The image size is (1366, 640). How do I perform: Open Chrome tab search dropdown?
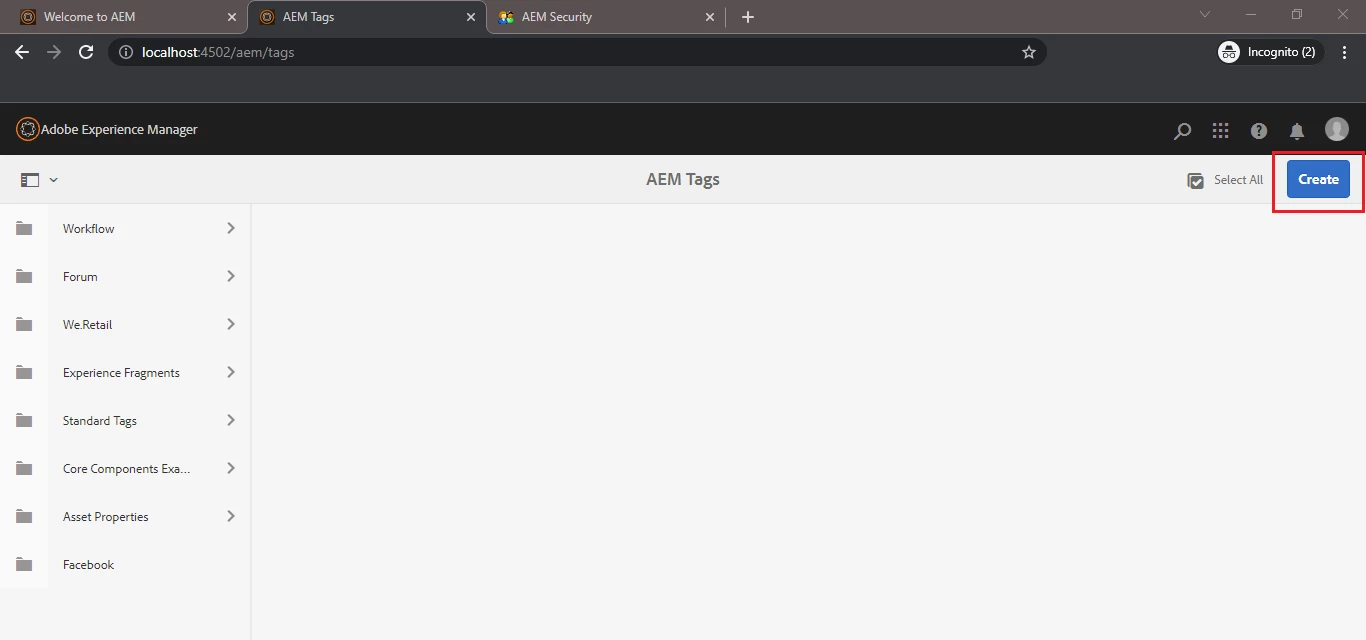pyautogui.click(x=1205, y=15)
